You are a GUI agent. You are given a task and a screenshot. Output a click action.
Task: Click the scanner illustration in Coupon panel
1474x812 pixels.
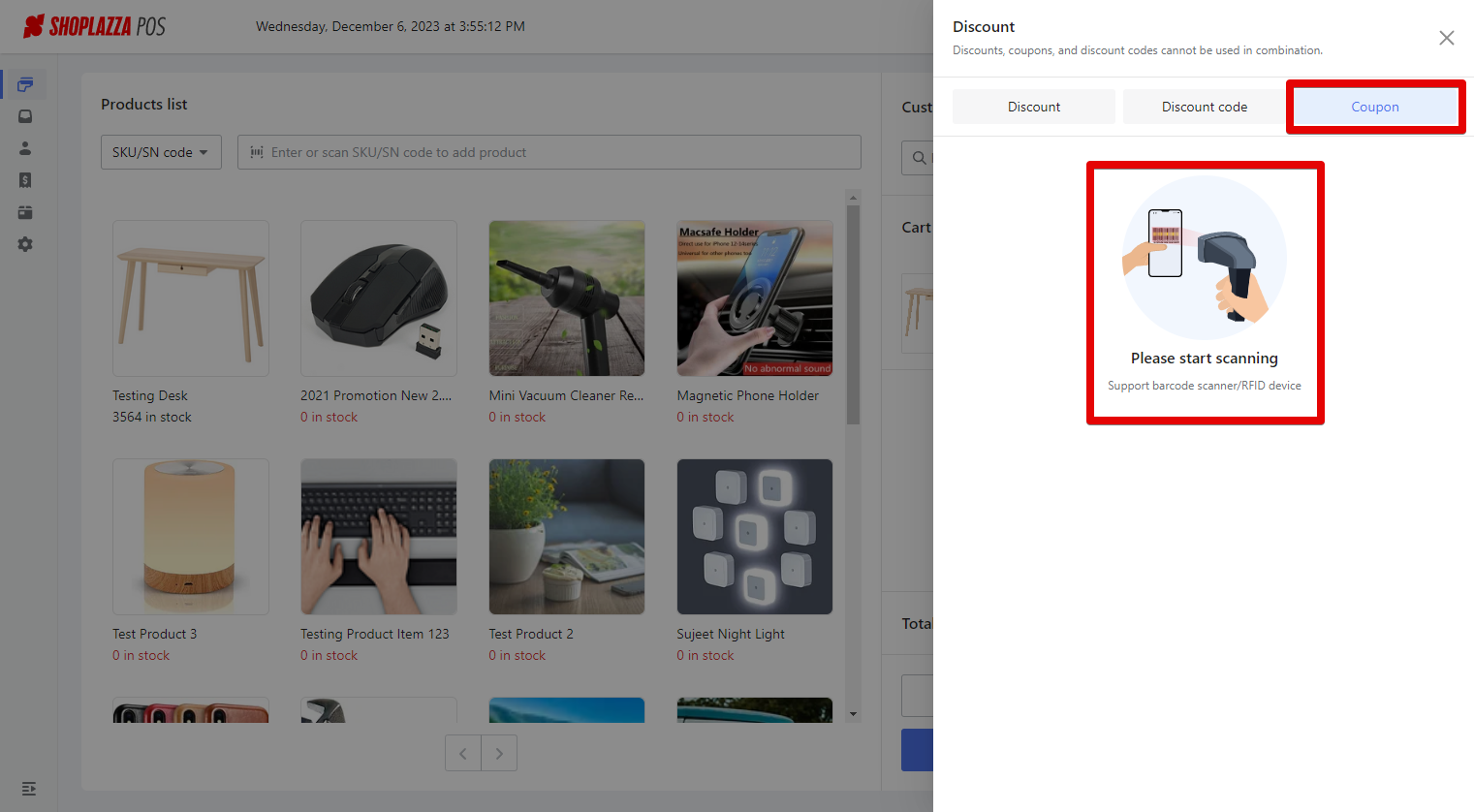[x=1205, y=258]
